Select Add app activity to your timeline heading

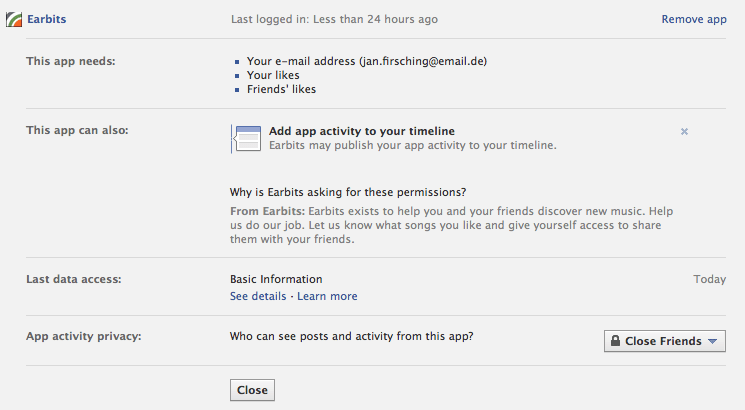tap(362, 131)
